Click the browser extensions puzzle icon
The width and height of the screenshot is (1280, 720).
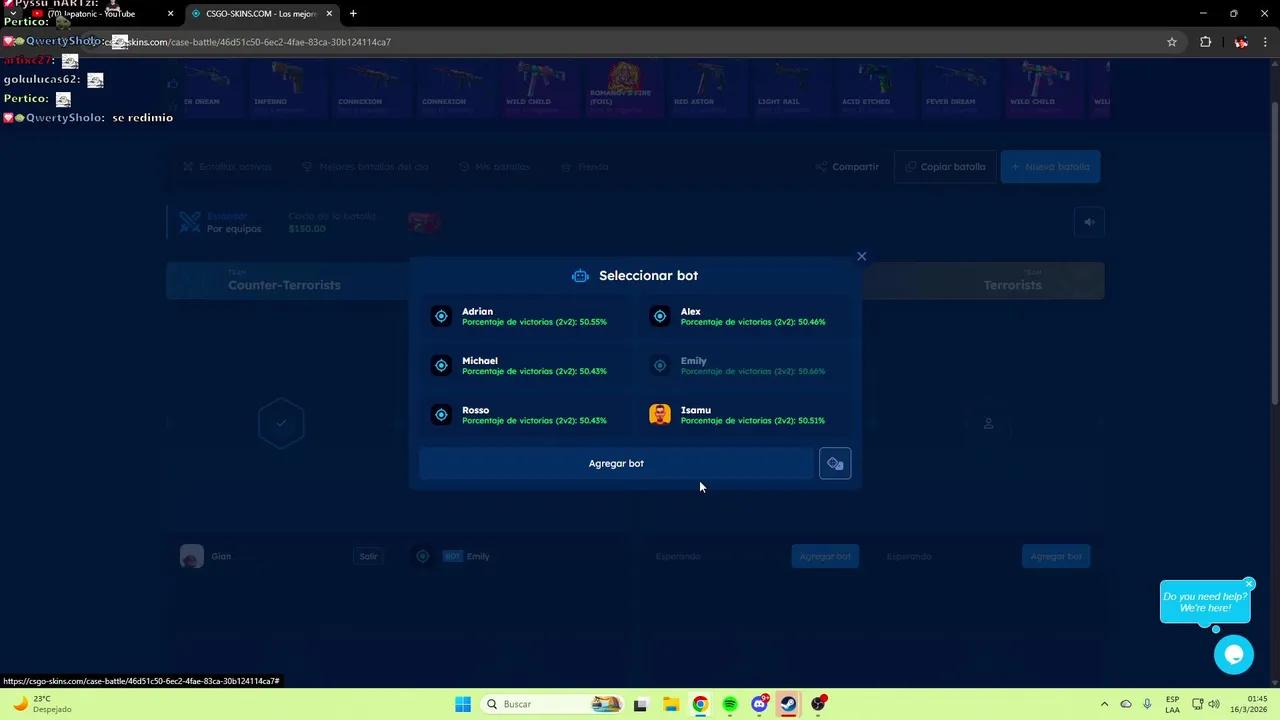(x=1205, y=42)
